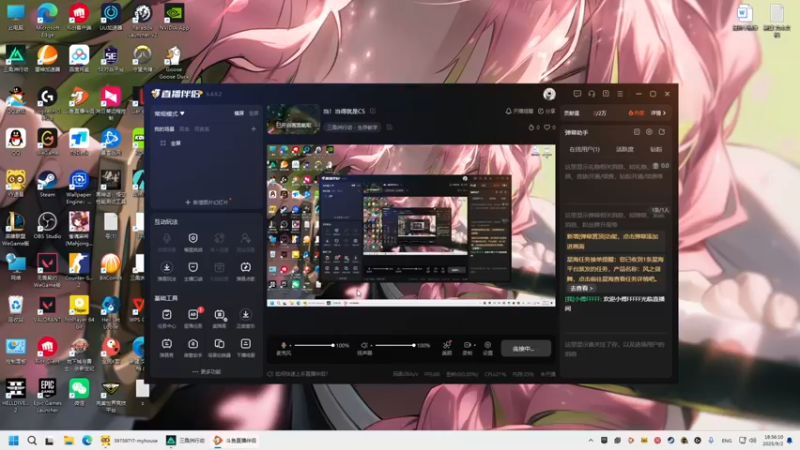
Task: Open the message icon in title bar
Action: [x=577, y=94]
